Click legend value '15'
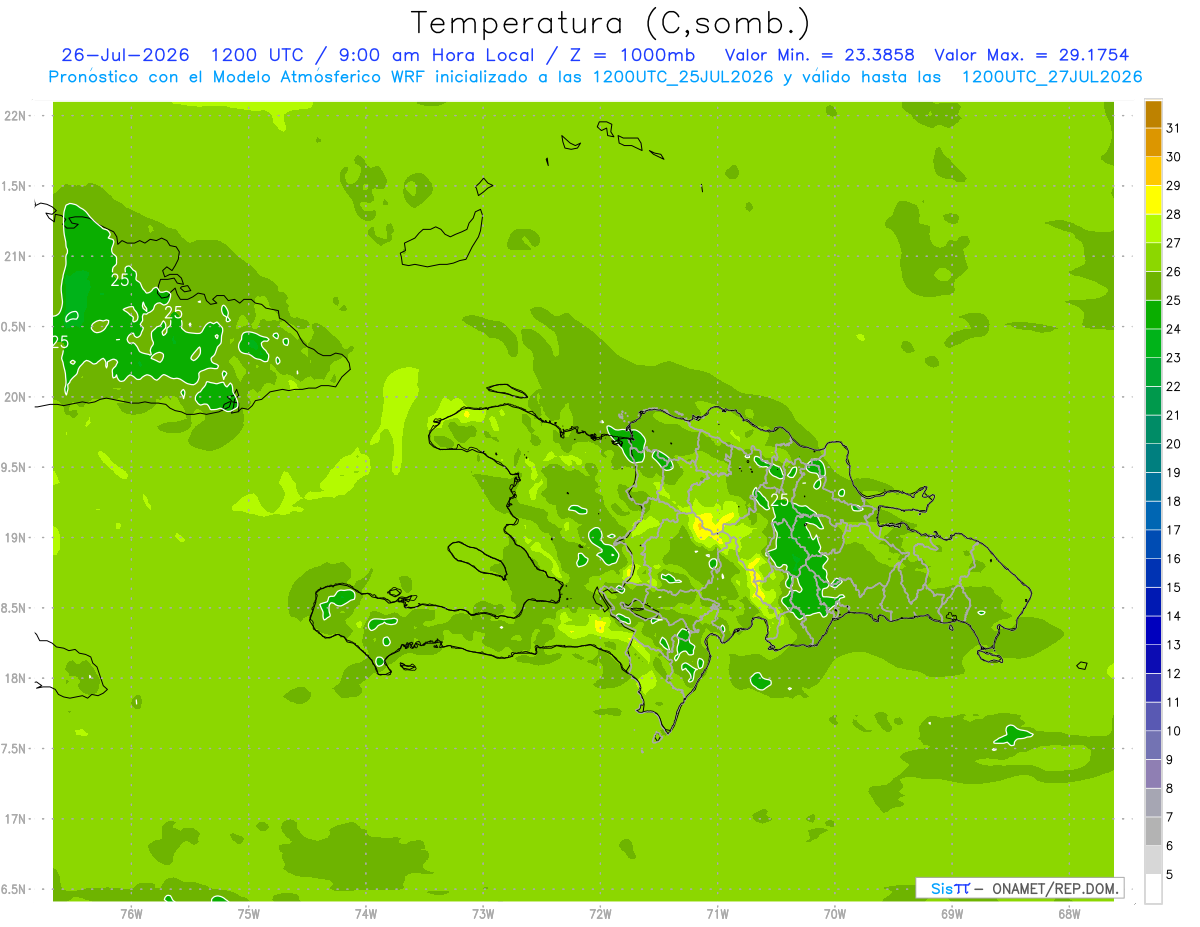Image resolution: width=1200 pixels, height=927 pixels. click(x=1174, y=587)
